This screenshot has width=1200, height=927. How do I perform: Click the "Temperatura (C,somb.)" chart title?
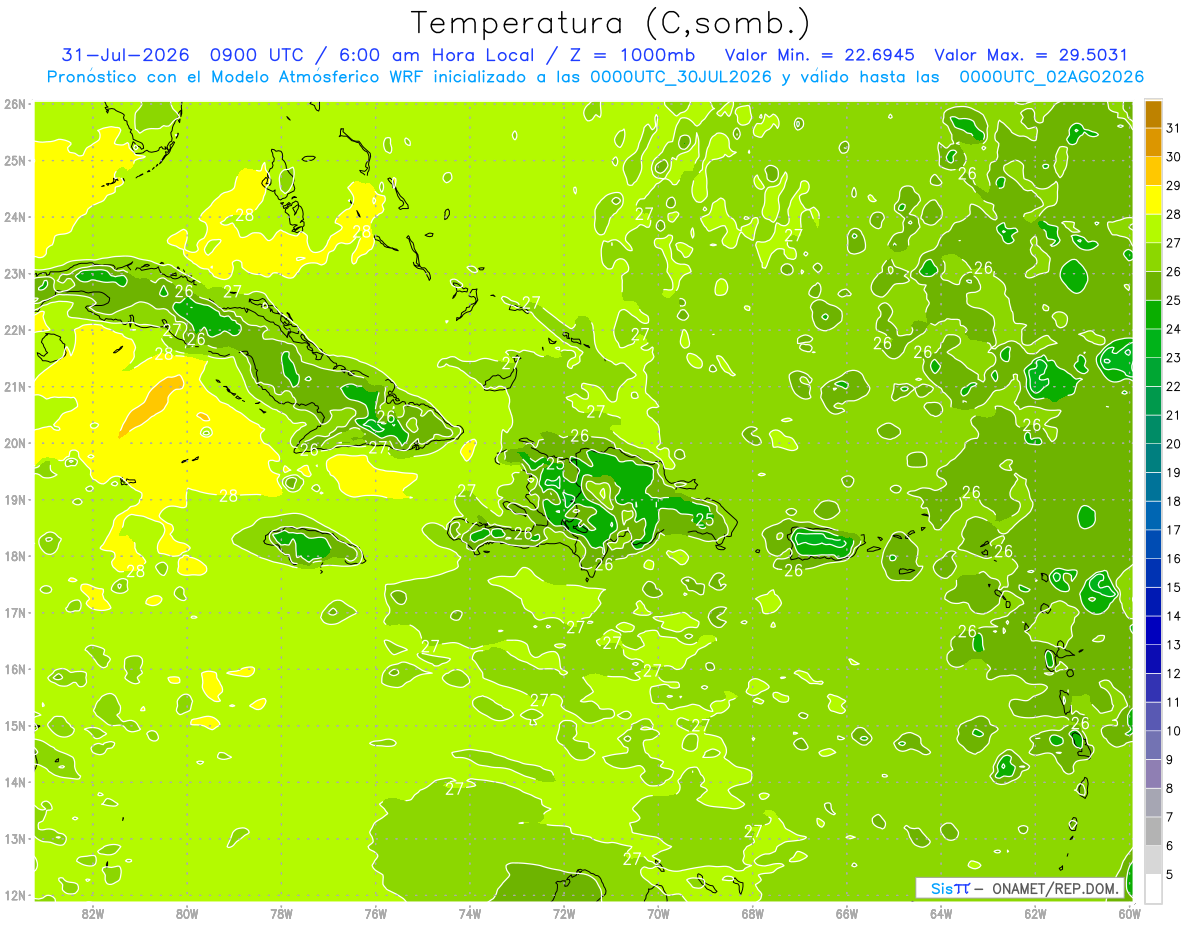tap(610, 23)
